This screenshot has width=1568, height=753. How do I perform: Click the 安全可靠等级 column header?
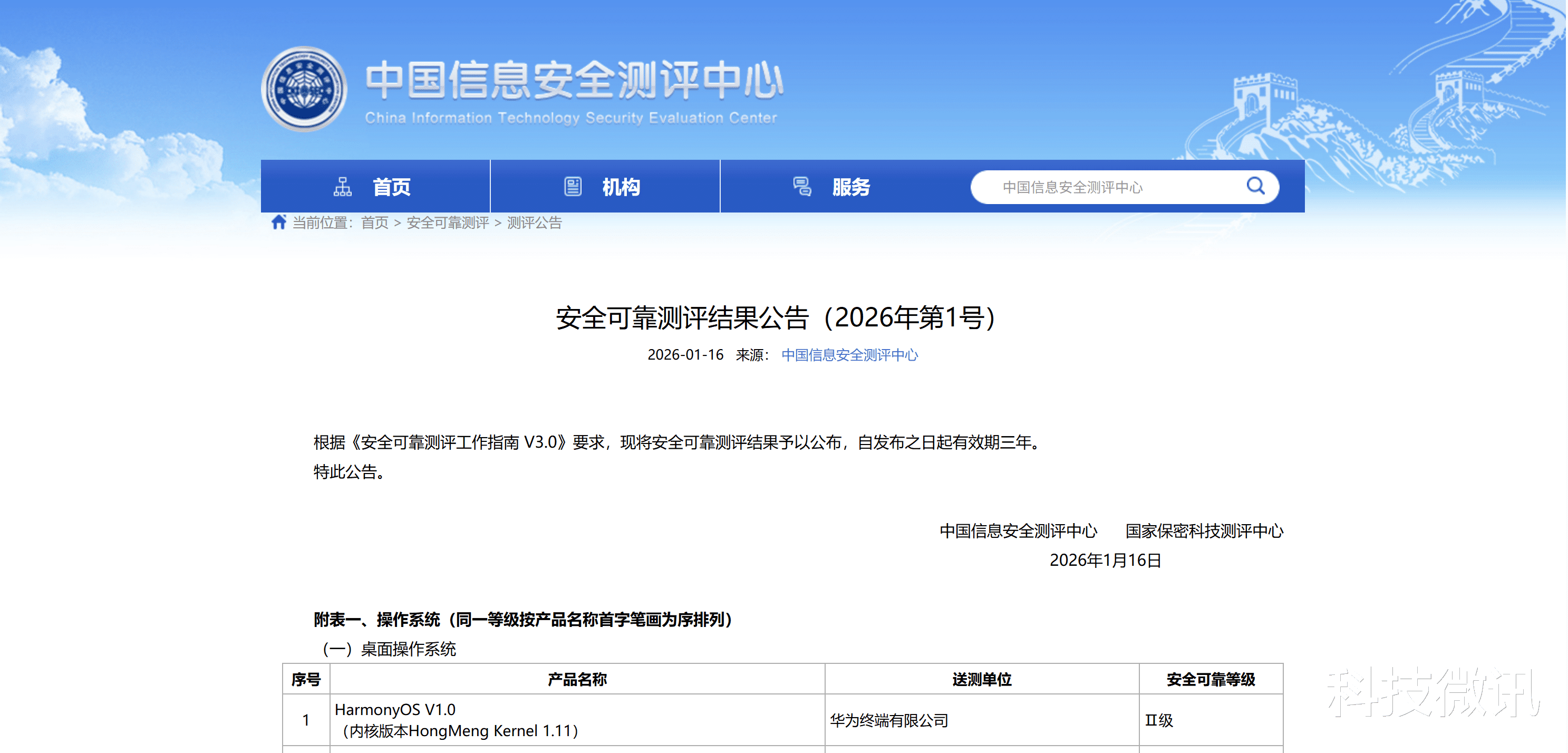point(1211,679)
